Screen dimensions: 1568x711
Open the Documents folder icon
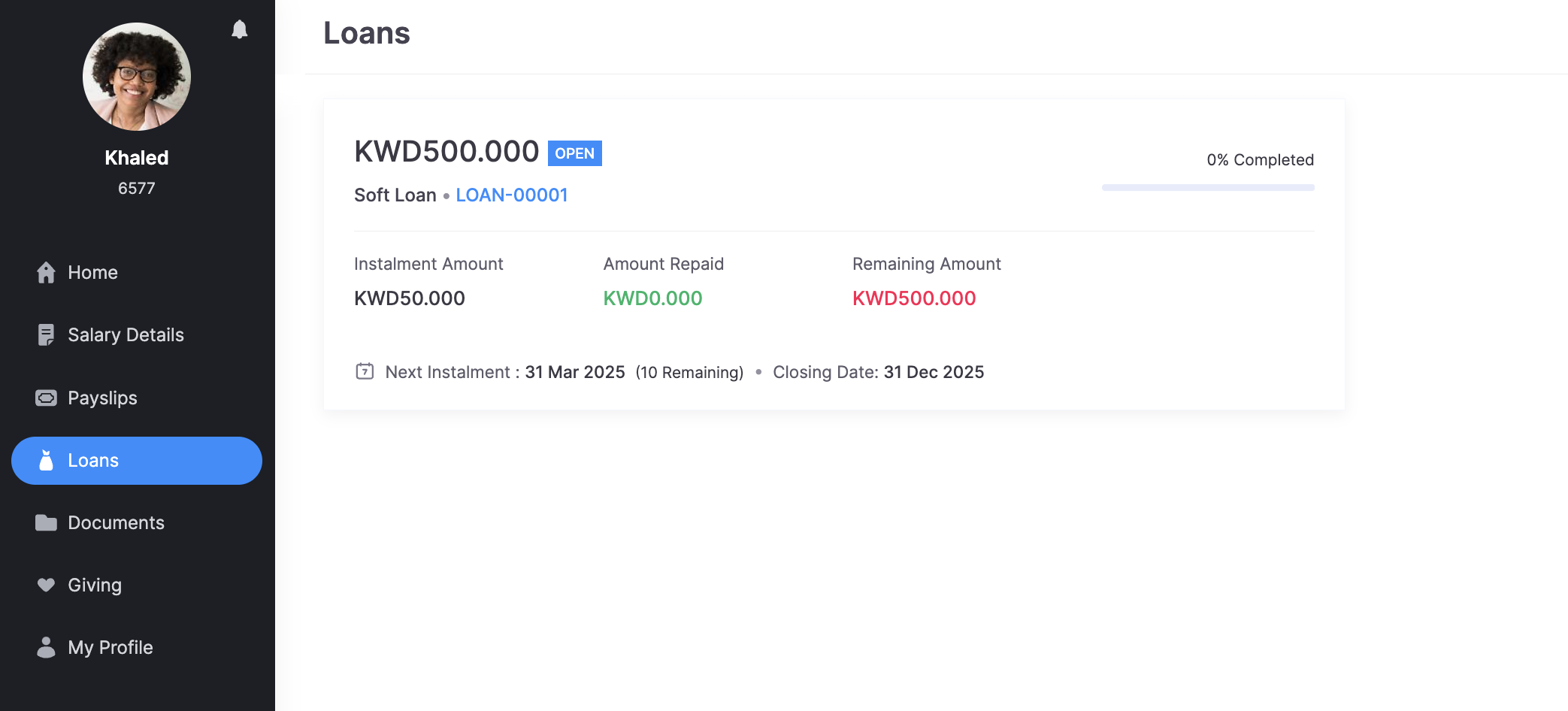[x=46, y=522]
